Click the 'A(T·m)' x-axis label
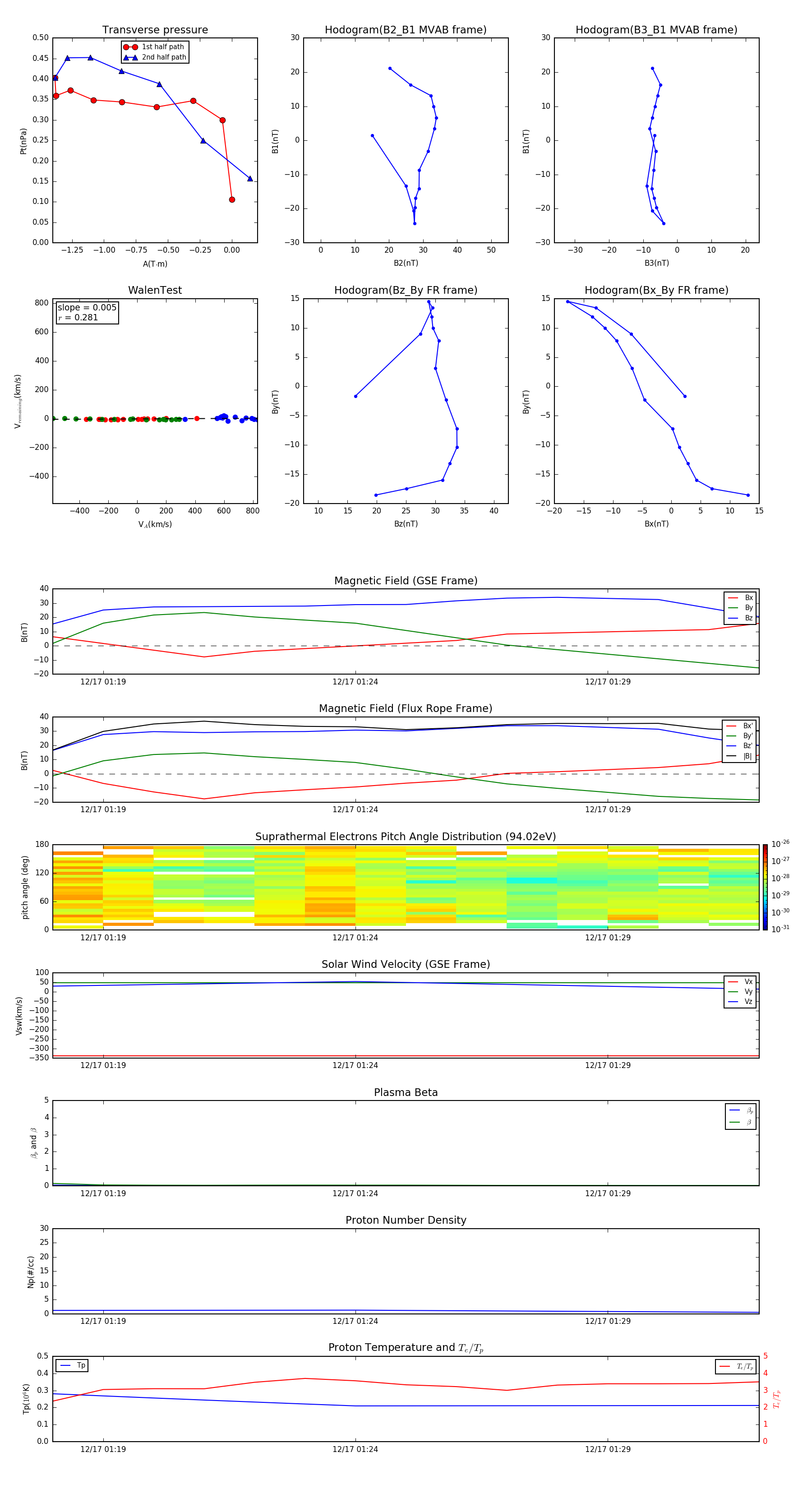Image resolution: width=812 pixels, height=1489 pixels. tap(155, 264)
